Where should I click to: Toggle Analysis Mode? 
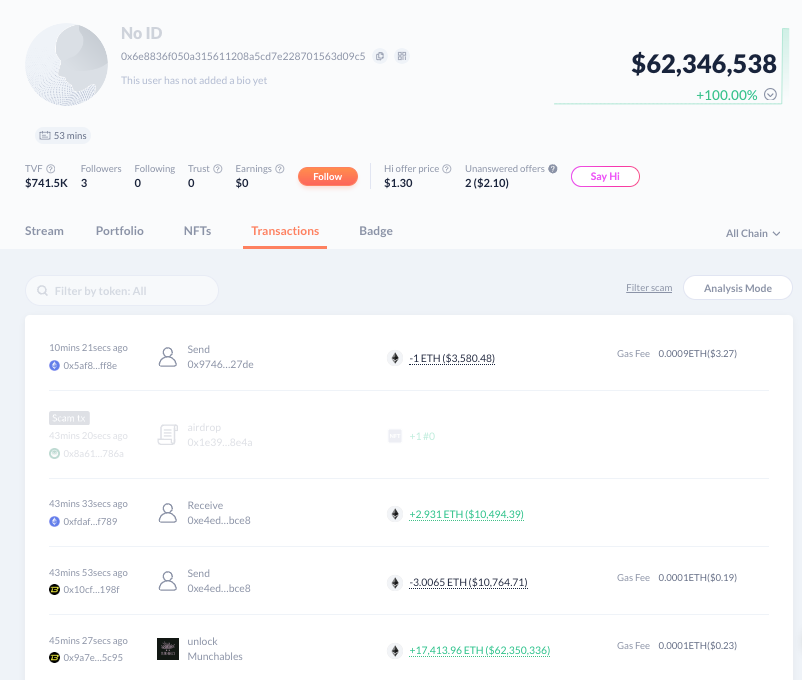click(737, 288)
